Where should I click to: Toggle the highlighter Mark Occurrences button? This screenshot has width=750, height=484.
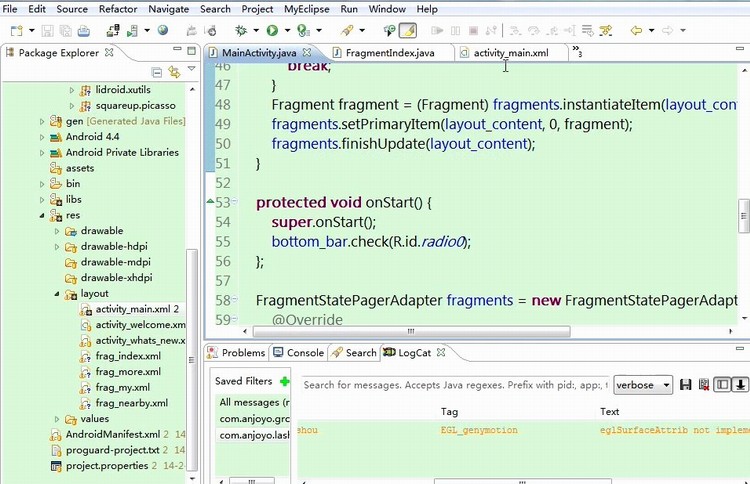[408, 31]
